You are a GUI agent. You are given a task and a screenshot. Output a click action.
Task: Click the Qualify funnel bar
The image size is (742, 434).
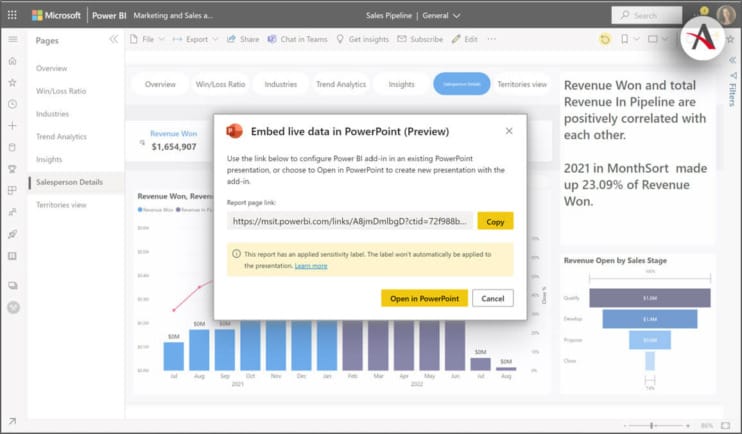(650, 298)
